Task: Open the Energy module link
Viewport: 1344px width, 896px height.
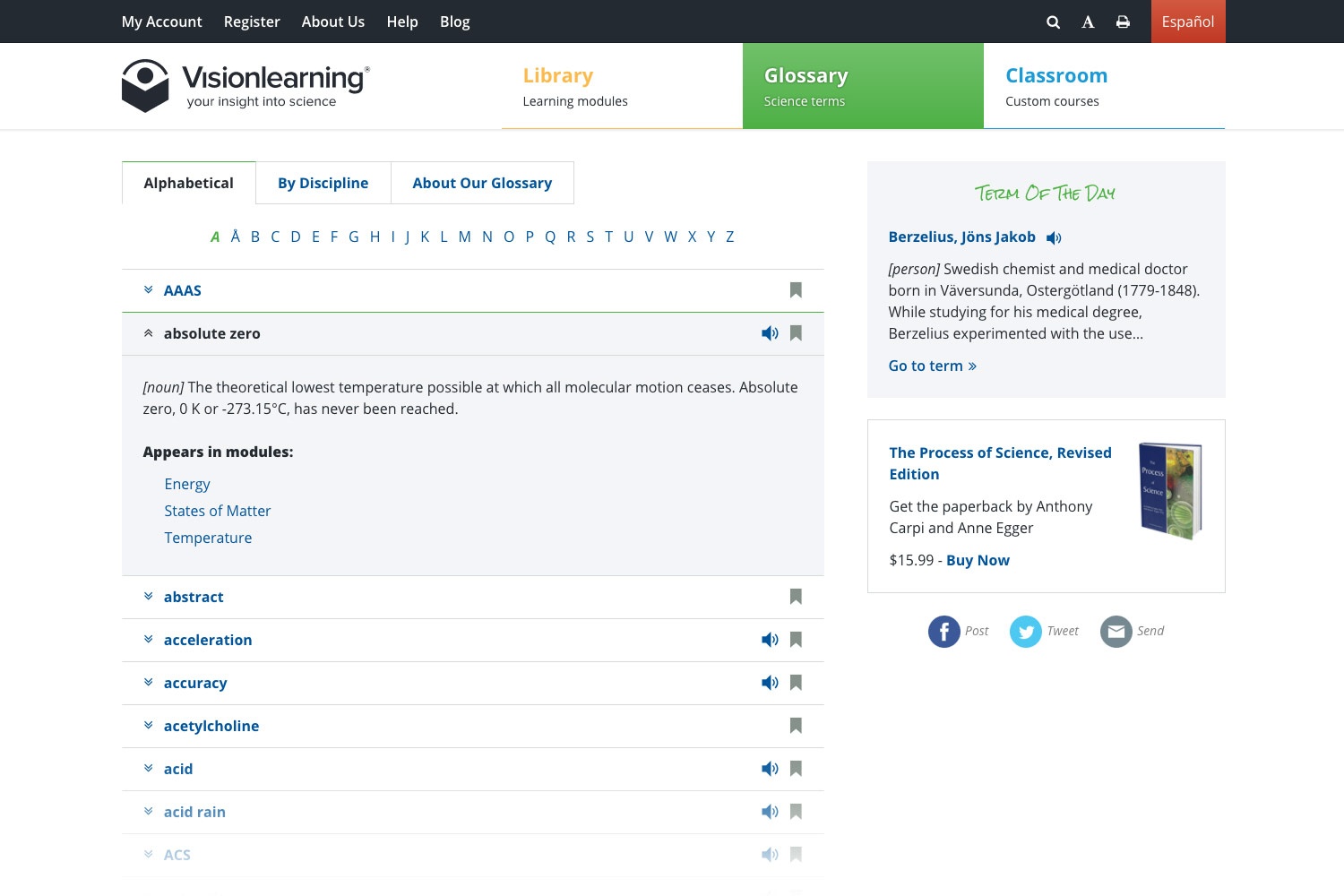Action: [187, 484]
